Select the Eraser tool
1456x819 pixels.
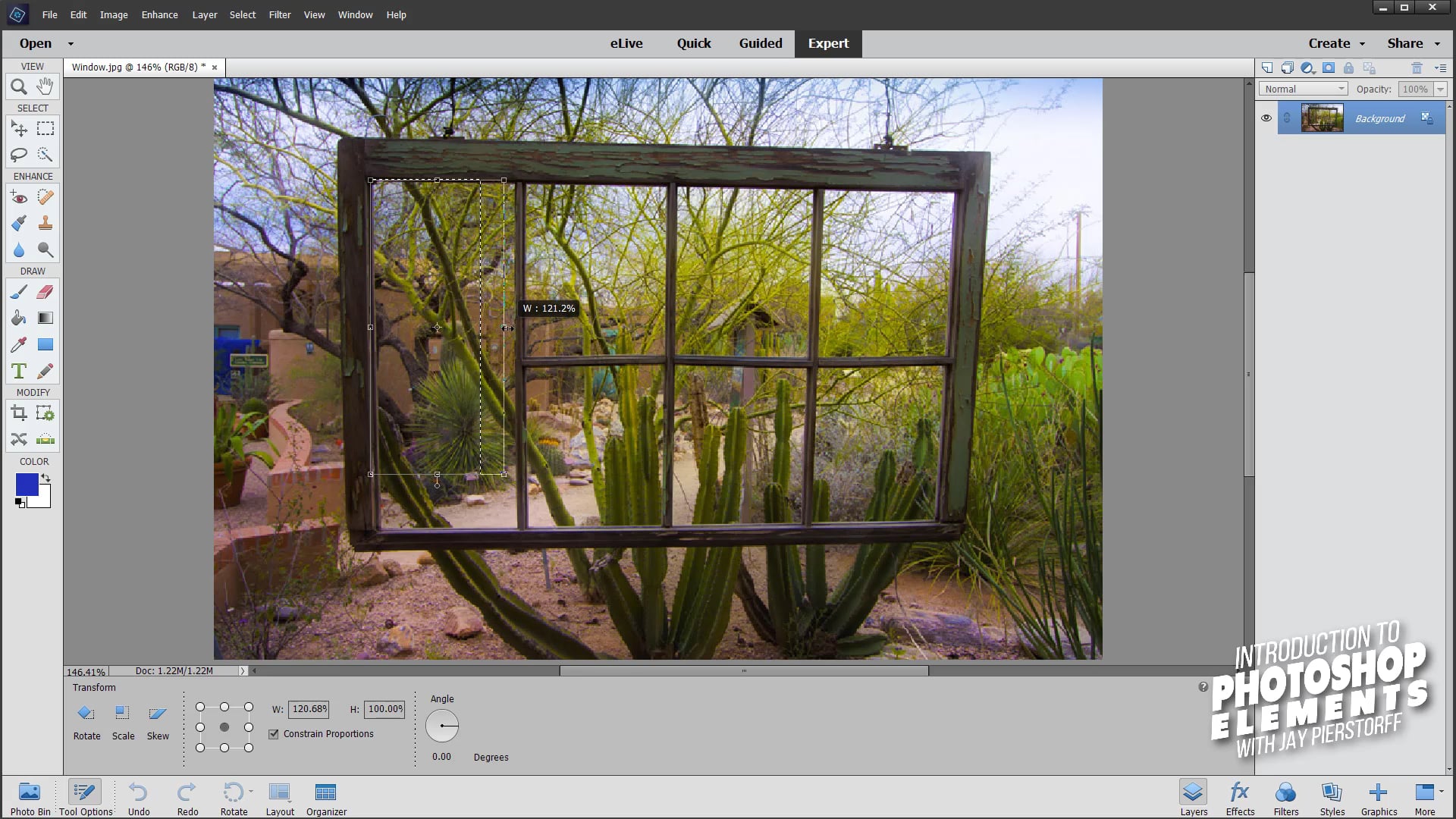point(45,292)
